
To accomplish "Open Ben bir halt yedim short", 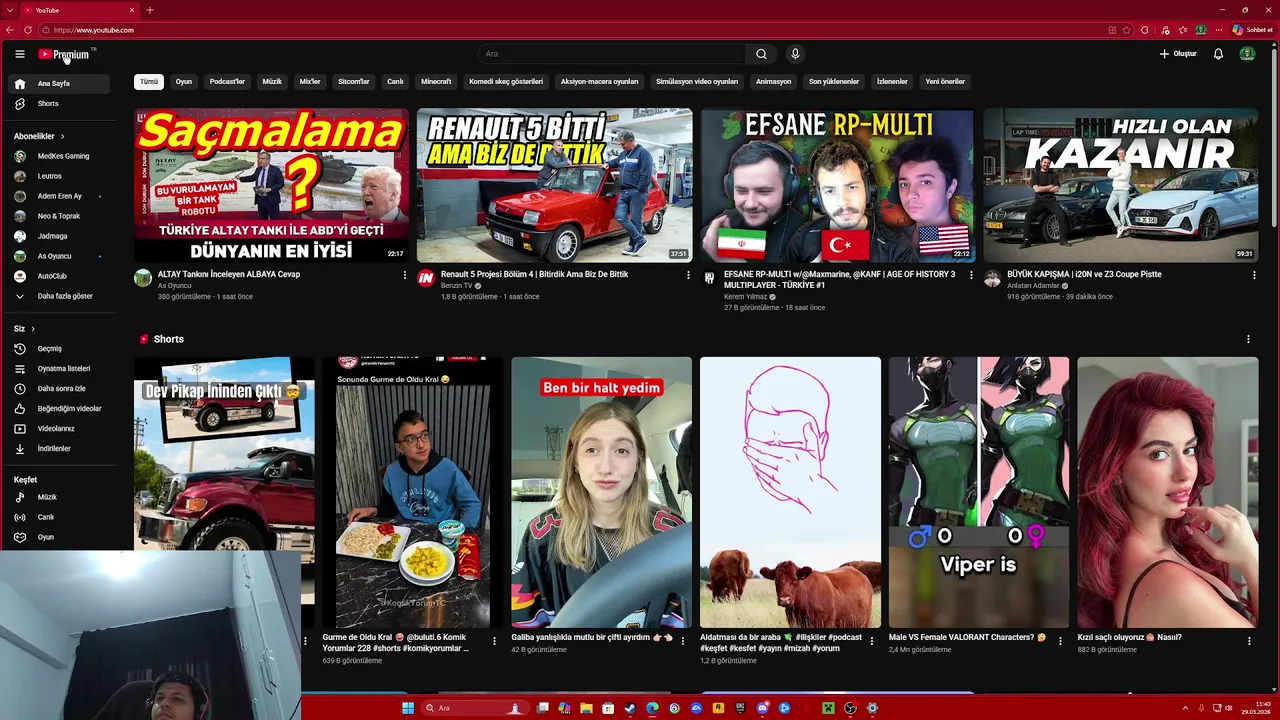I will 601,492.
